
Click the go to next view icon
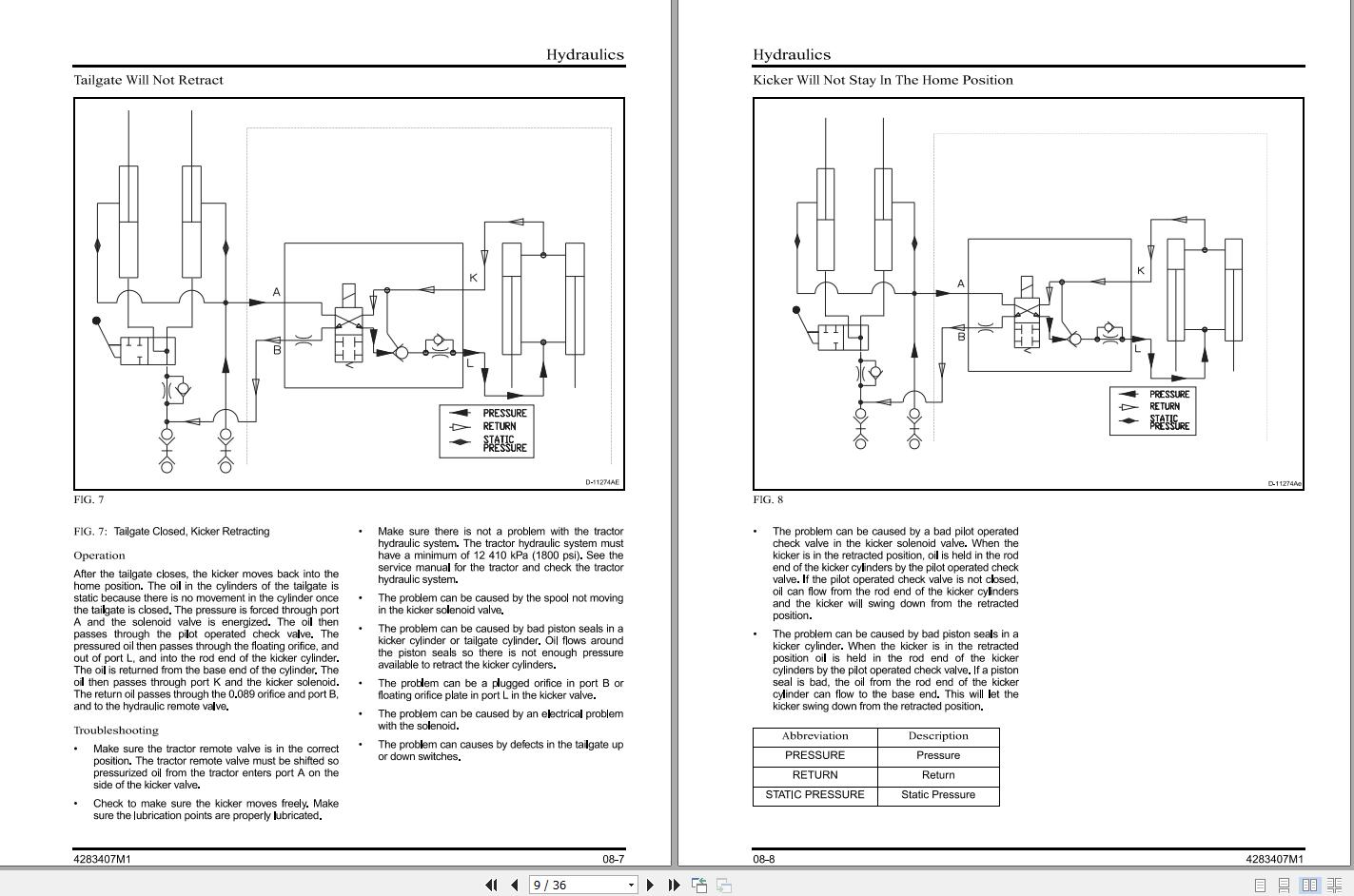[724, 885]
